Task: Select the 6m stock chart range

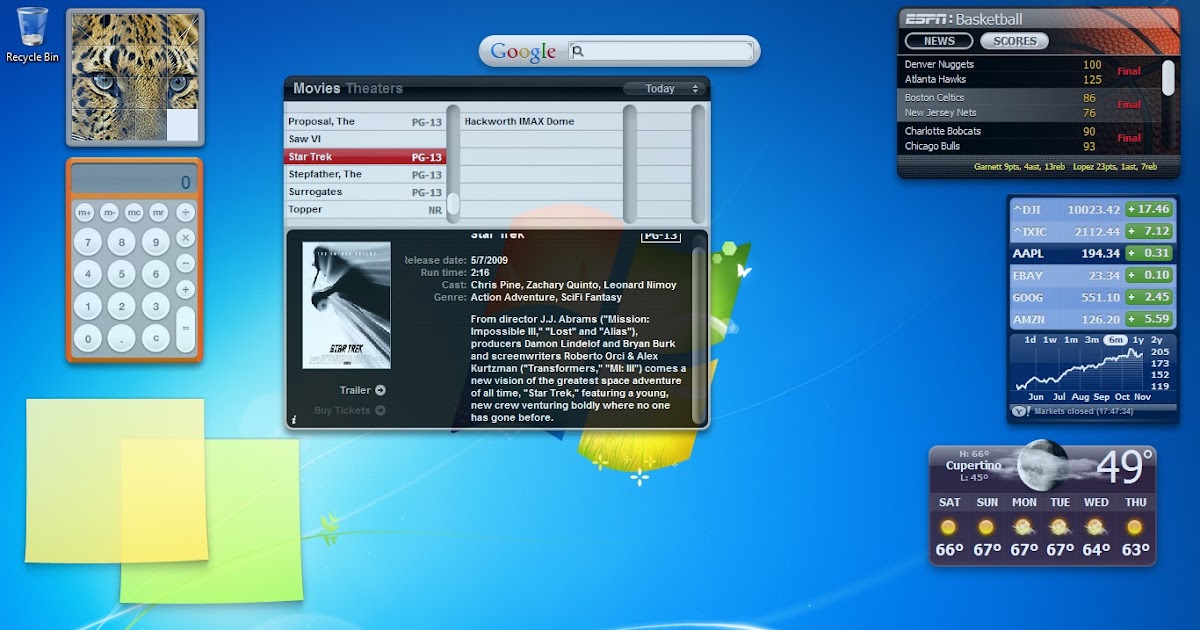Action: [1115, 340]
